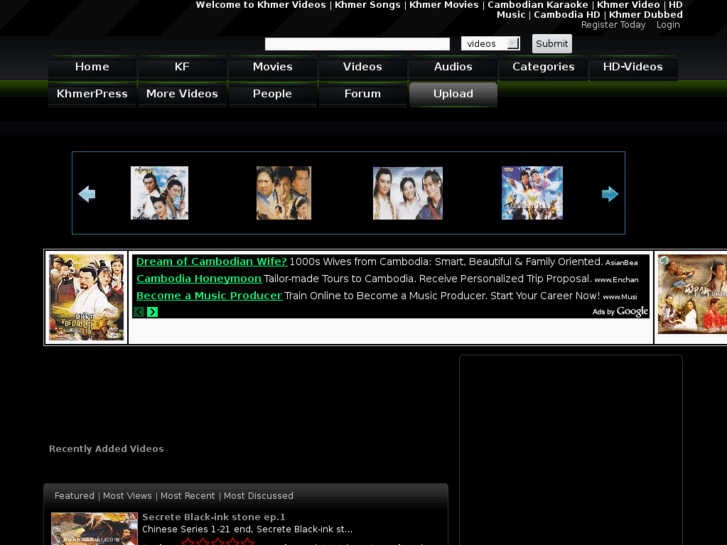The width and height of the screenshot is (727, 545).
Task: Open the People section
Action: point(273,94)
